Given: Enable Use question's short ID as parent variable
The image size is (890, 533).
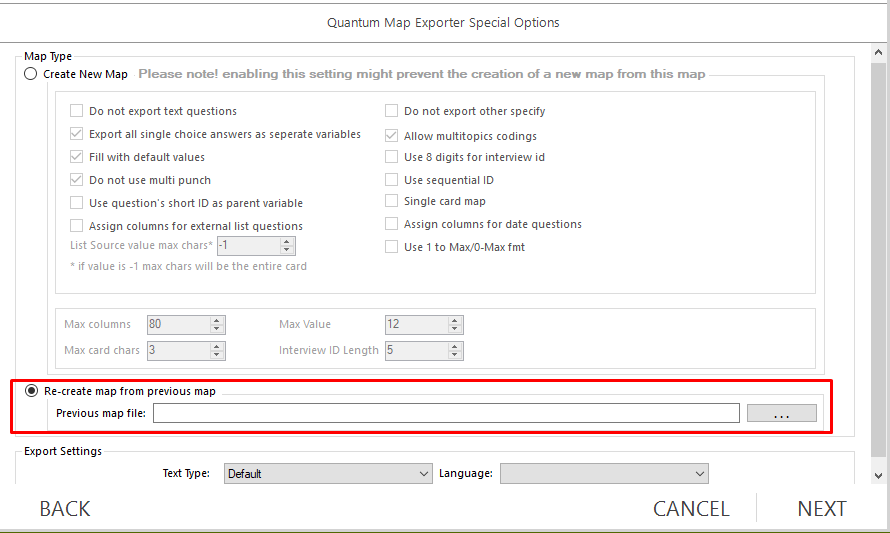Looking at the screenshot, I should tap(77, 203).
